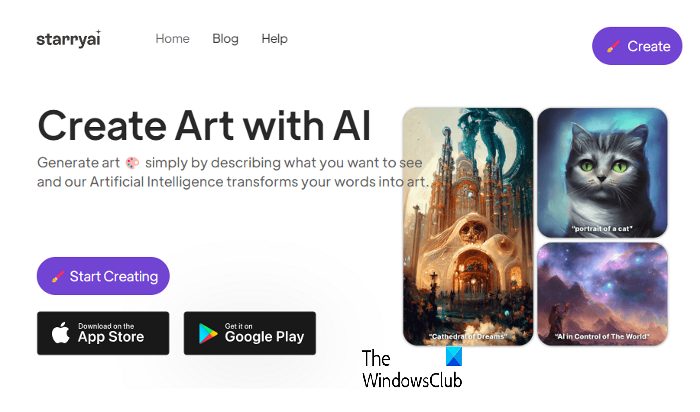Click the Windows Club blue logo icon

pos(454,357)
